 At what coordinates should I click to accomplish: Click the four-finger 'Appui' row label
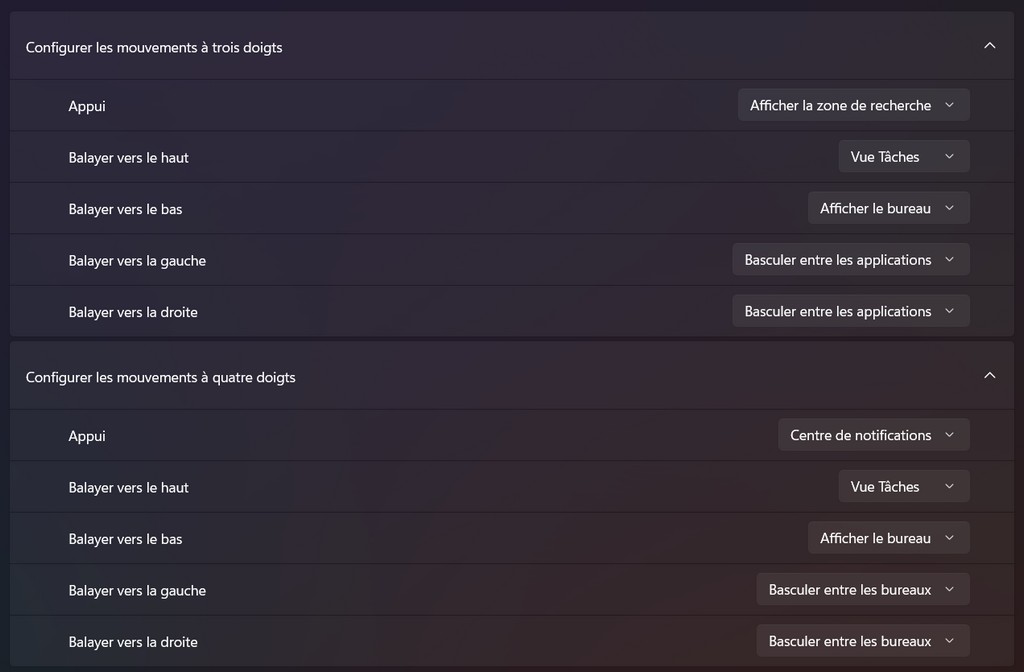tap(87, 436)
